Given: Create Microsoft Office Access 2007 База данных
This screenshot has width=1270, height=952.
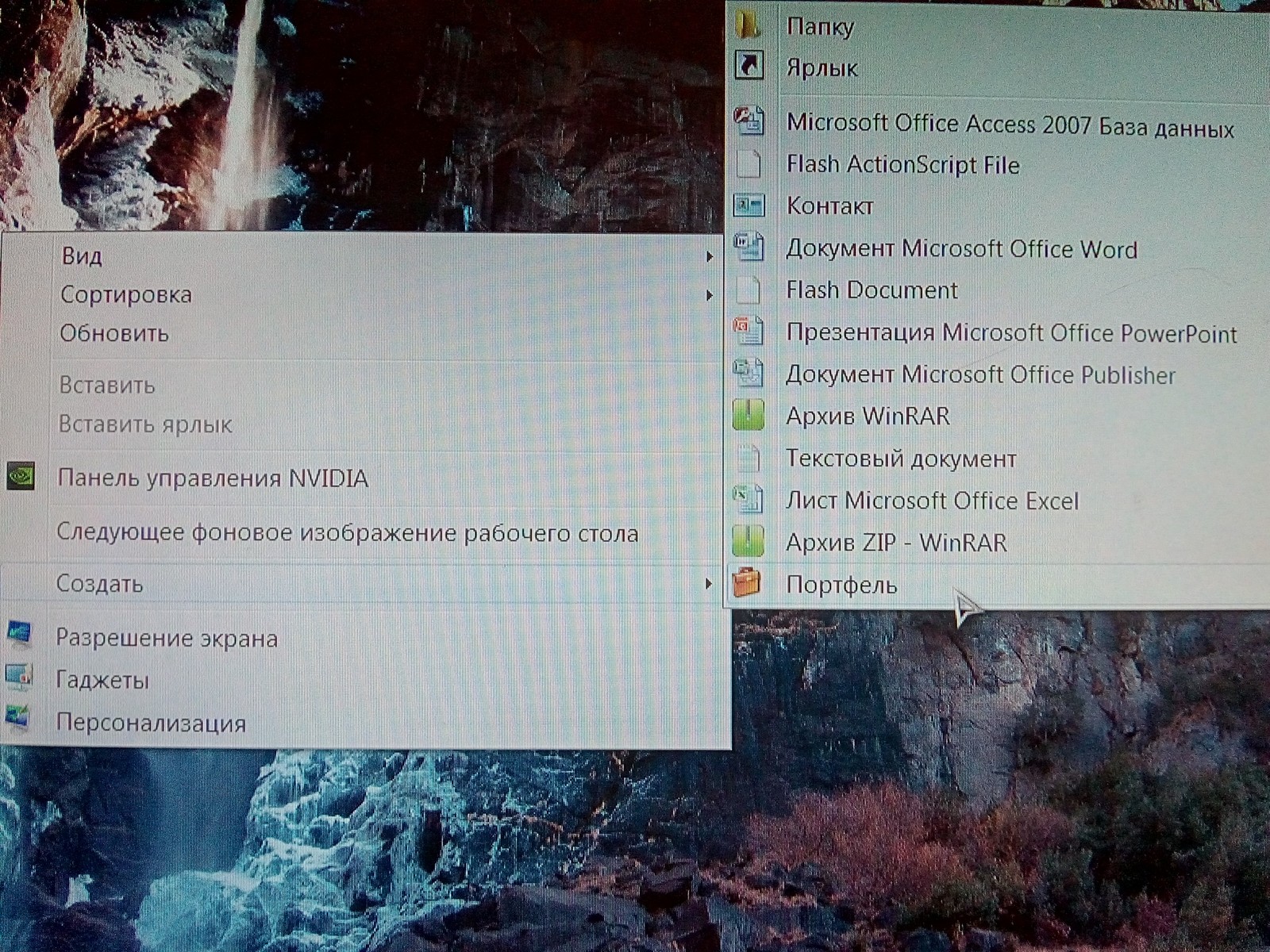Looking at the screenshot, I should (1010, 125).
